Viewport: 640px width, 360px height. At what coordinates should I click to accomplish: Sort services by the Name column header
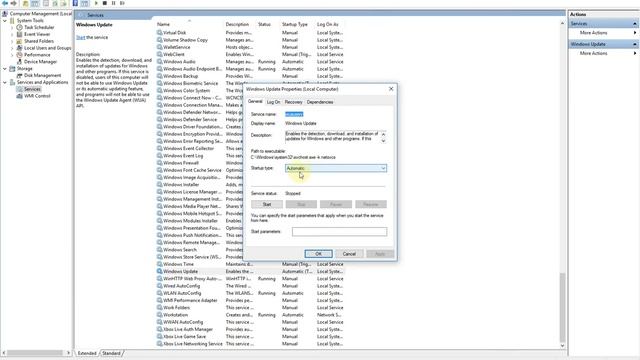(x=189, y=24)
